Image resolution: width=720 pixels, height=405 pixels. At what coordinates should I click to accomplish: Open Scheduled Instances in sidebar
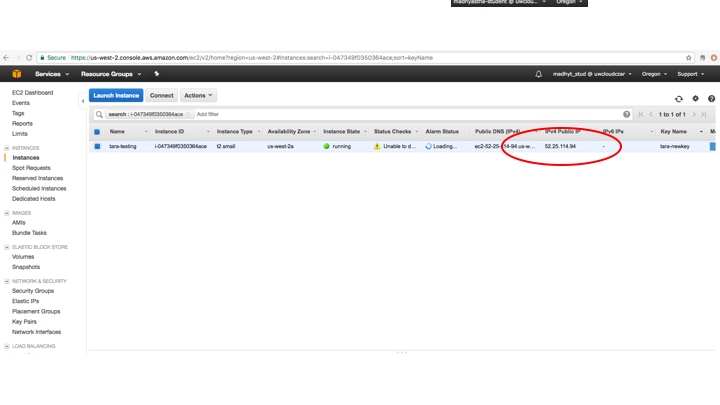[39, 189]
